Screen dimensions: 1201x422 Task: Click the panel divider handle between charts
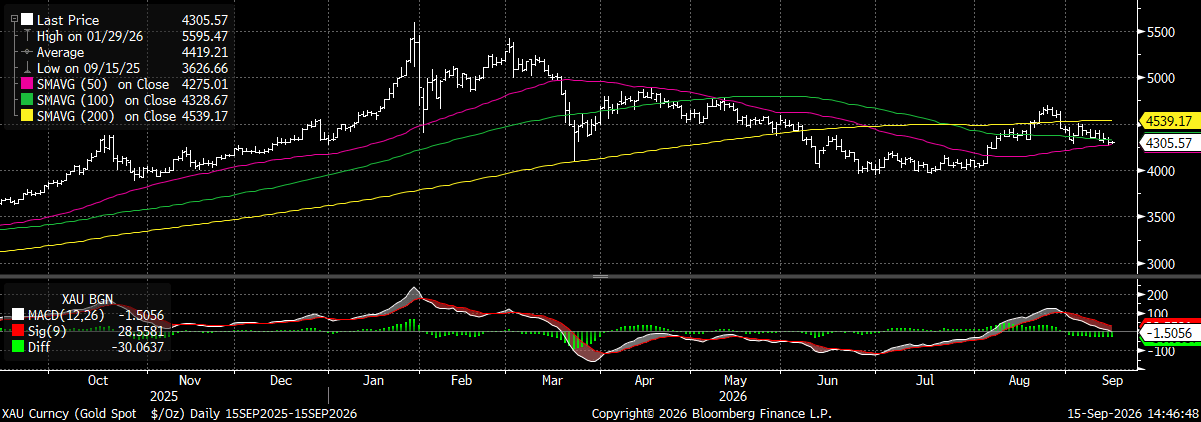(600, 276)
